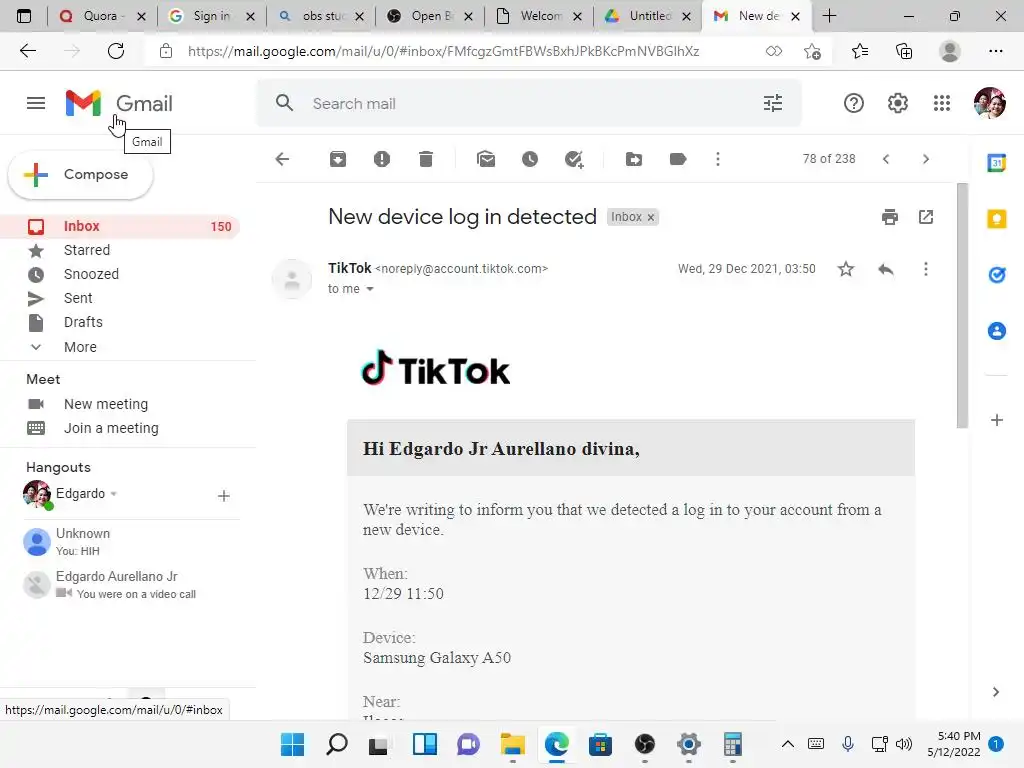Open Edgardo Aurellano Jr conversation
The height and width of the screenshot is (768, 1024).
pyautogui.click(x=131, y=585)
